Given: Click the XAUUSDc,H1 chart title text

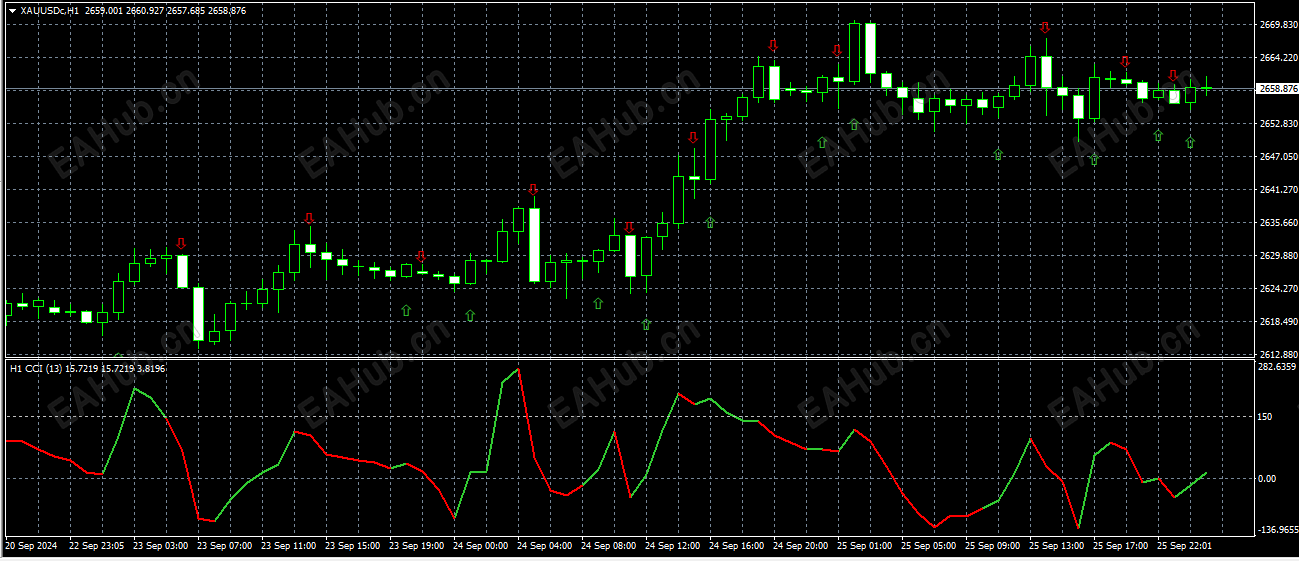Looking at the screenshot, I should tap(49, 10).
